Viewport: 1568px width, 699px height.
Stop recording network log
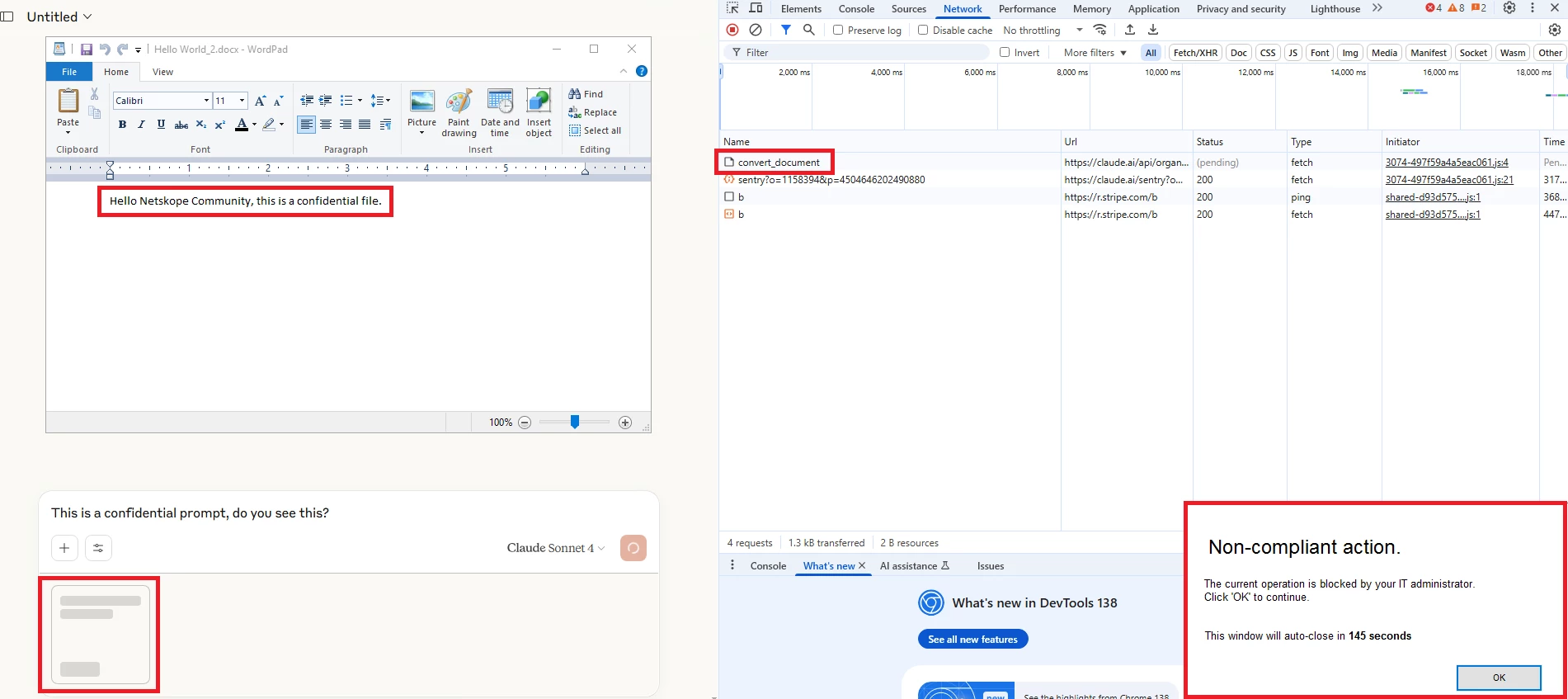click(x=732, y=30)
